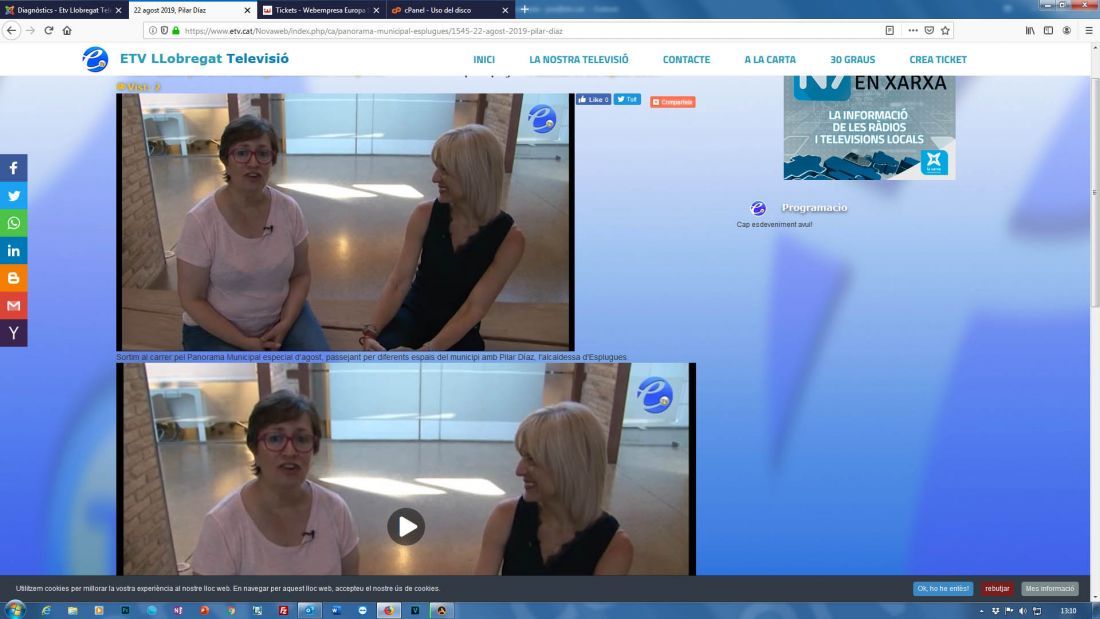Open Firefox account icon

[1066, 30]
